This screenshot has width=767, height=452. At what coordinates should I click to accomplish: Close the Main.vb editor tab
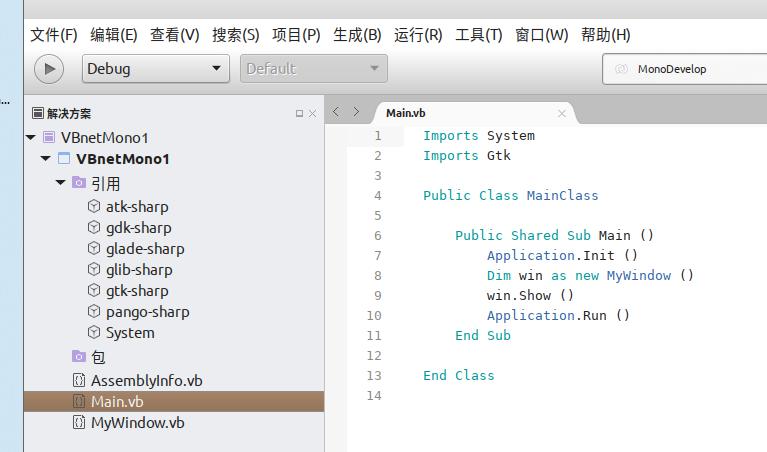pyautogui.click(x=562, y=114)
